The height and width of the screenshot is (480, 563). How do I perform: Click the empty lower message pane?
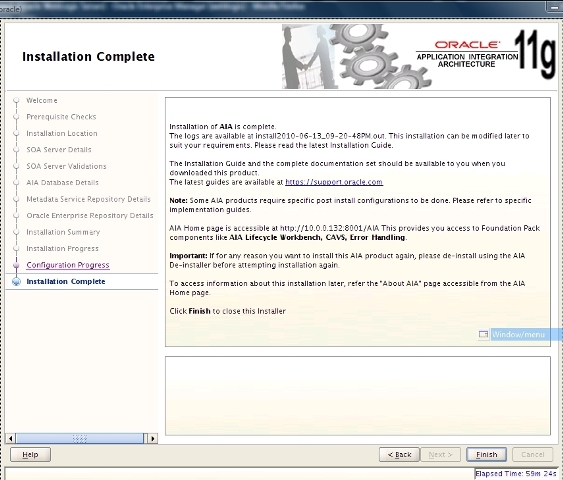358,396
